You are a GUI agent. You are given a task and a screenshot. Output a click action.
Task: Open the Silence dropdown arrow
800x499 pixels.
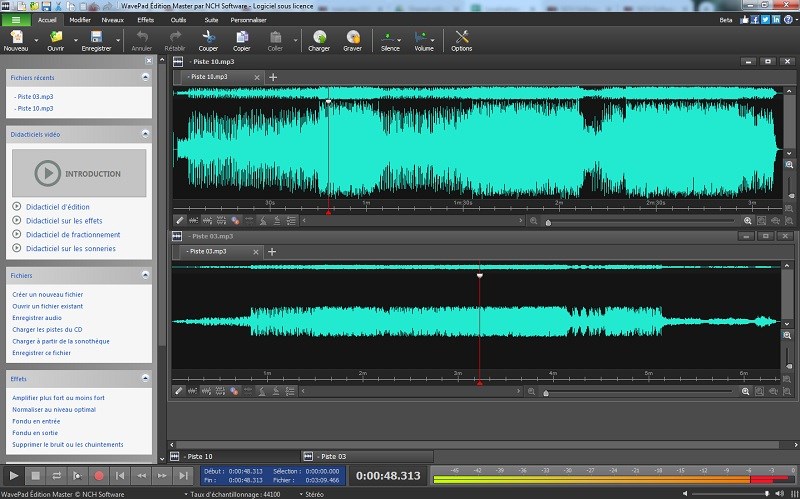click(x=399, y=40)
